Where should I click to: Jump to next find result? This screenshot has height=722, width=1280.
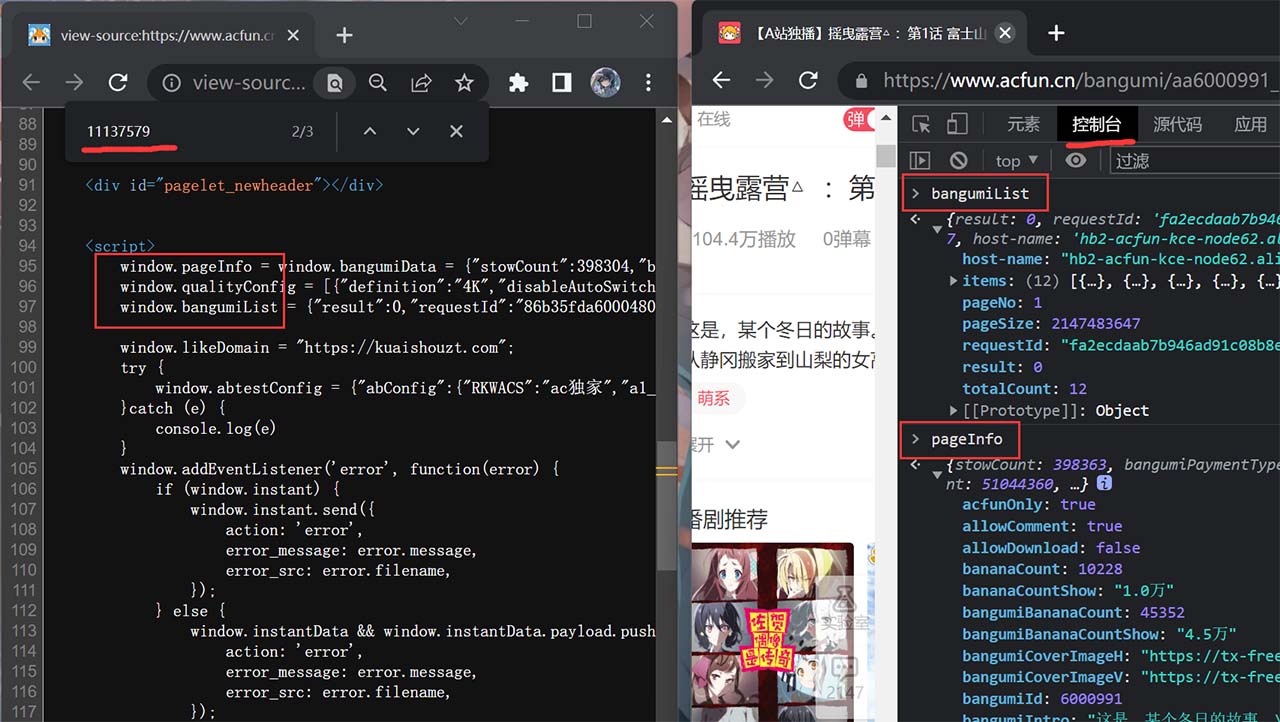coord(413,131)
